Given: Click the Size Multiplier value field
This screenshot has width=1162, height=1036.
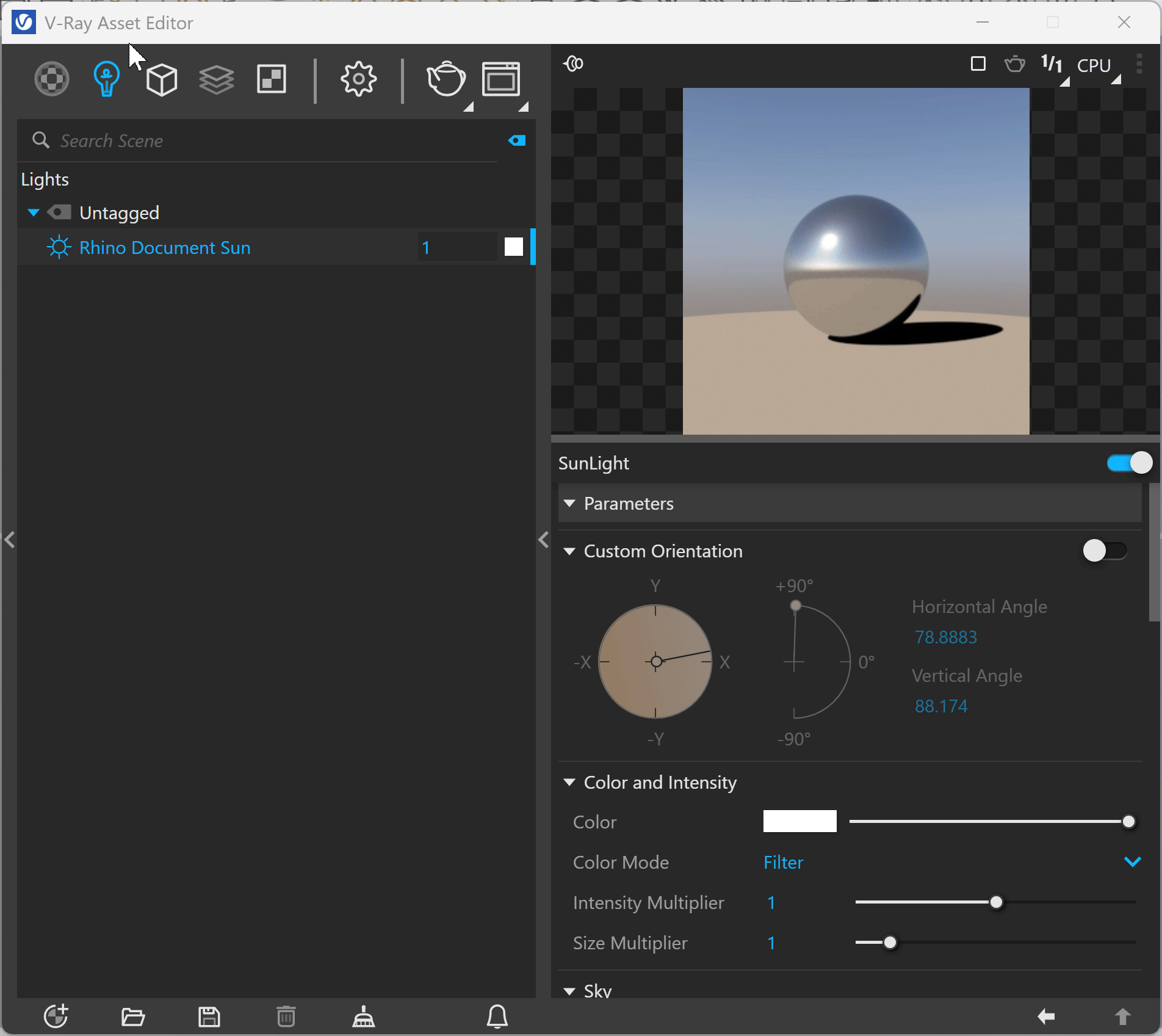Looking at the screenshot, I should point(803,943).
